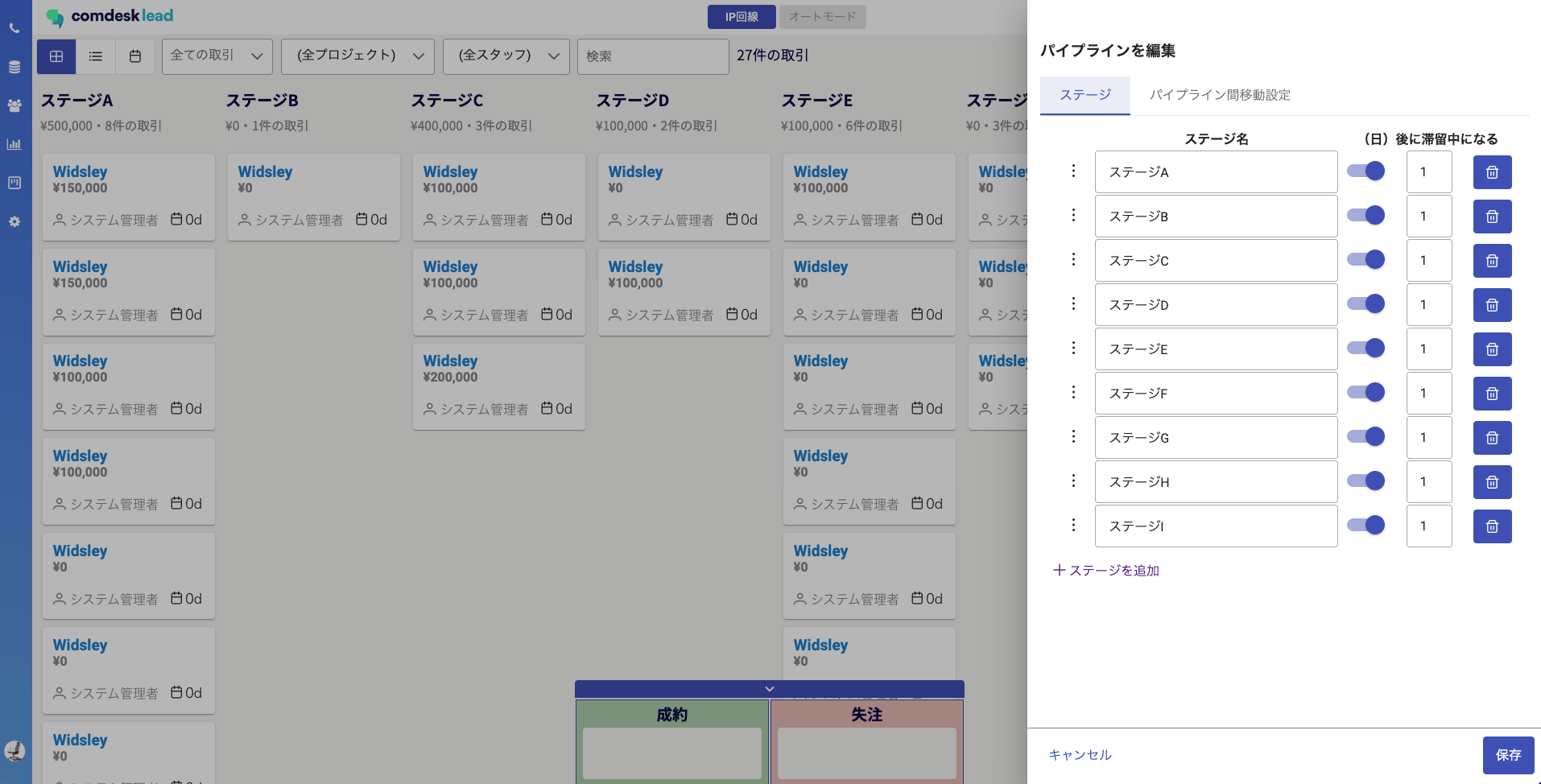Open the ¥200,000 Widsley deal in ステージC

click(499, 386)
